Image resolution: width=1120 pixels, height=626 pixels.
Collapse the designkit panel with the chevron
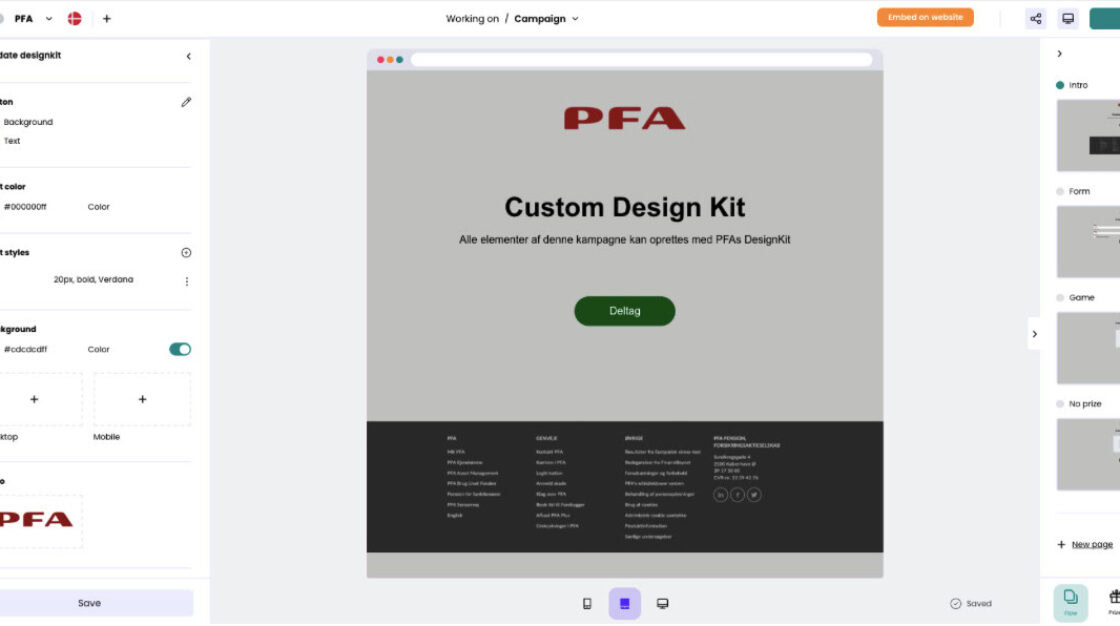click(189, 56)
